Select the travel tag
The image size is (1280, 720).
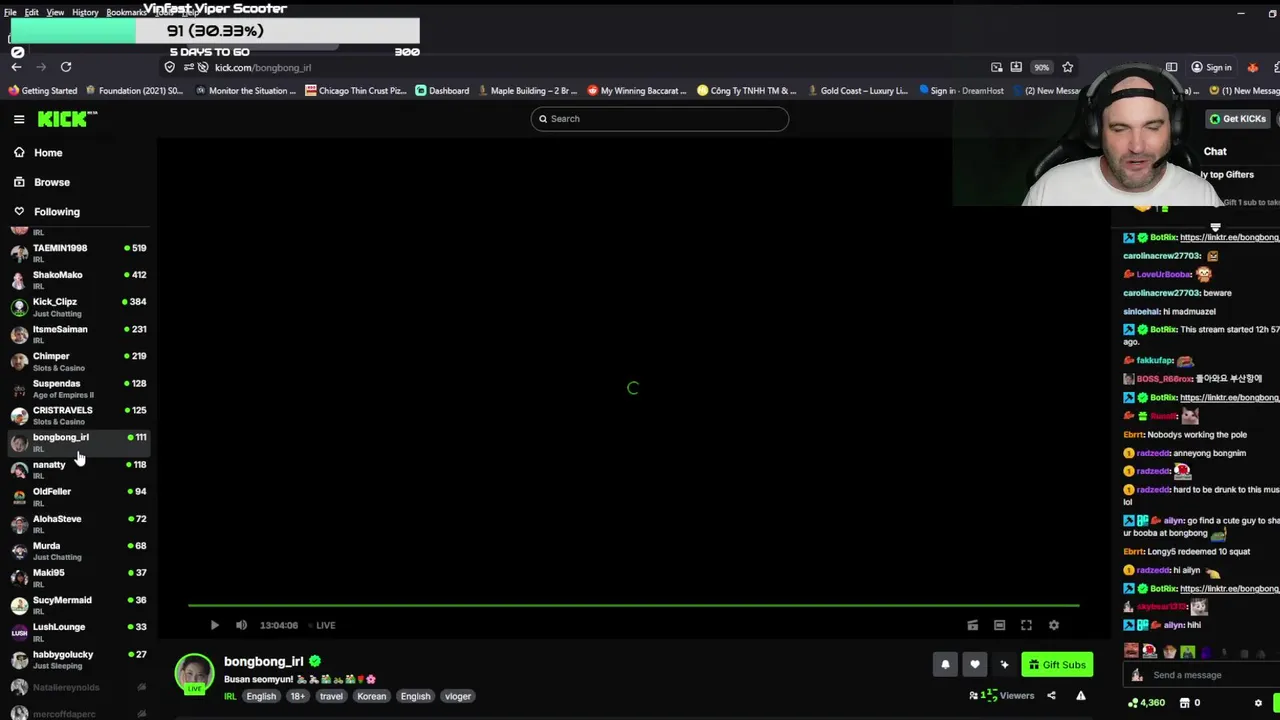tap(331, 696)
